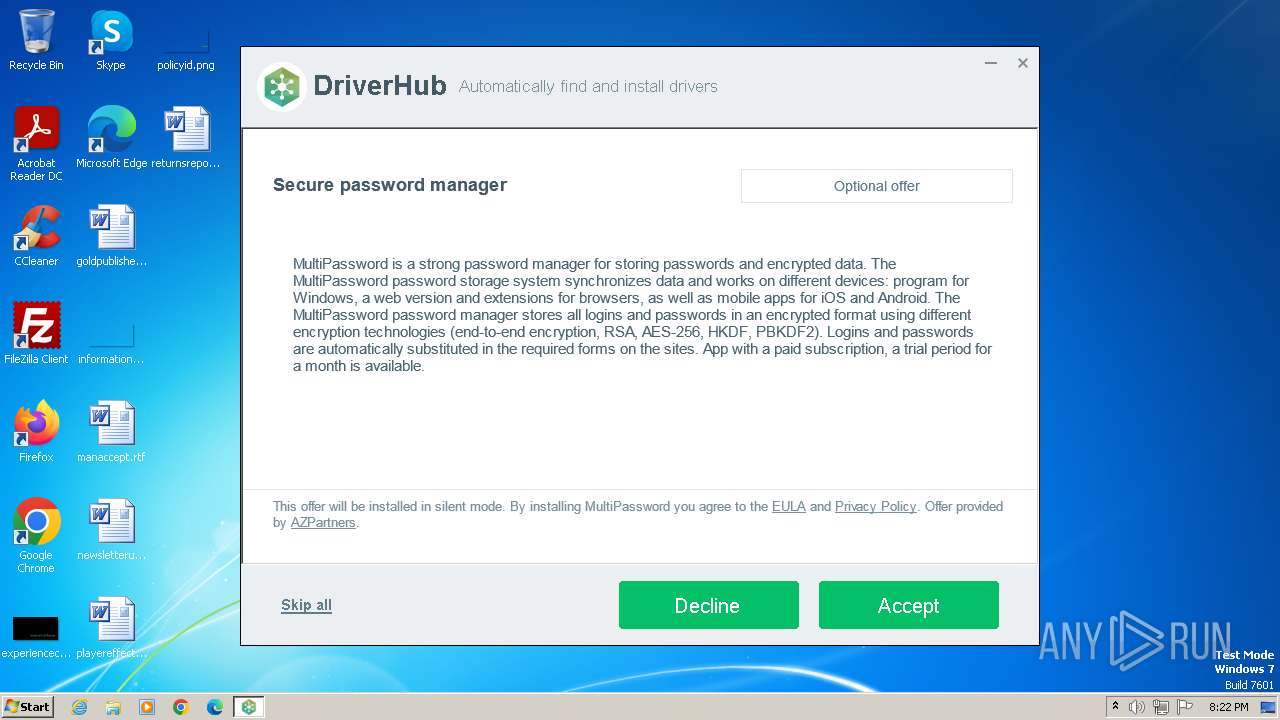Click the Secure password manager heading
Screen dimensions: 1280x720
click(x=390, y=185)
